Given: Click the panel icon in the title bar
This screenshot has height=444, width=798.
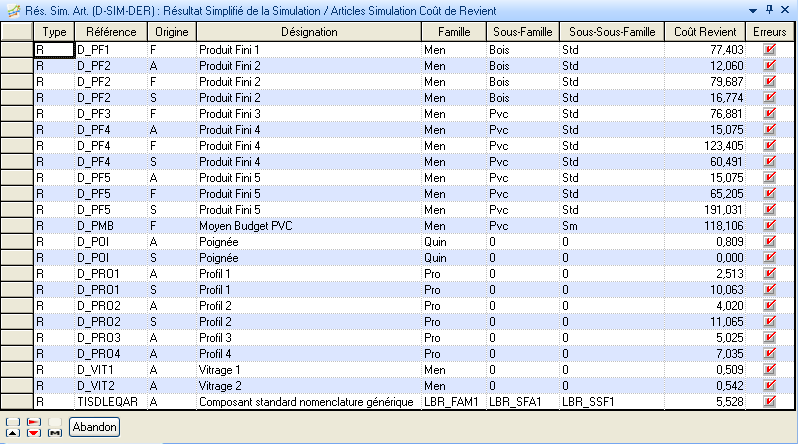Looking at the screenshot, I should tap(11, 9).
